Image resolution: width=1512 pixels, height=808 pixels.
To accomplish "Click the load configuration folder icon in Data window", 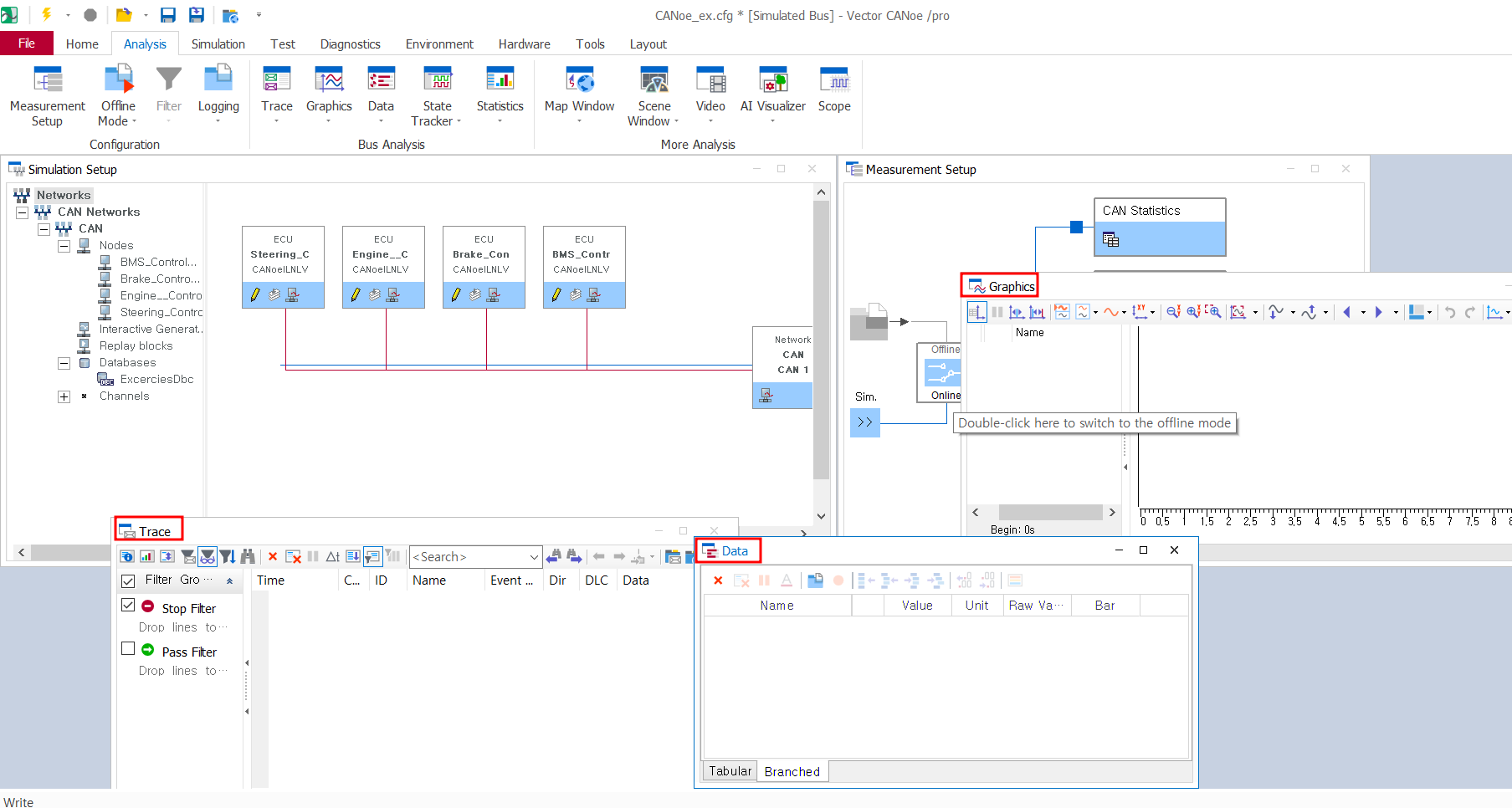I will (815, 580).
